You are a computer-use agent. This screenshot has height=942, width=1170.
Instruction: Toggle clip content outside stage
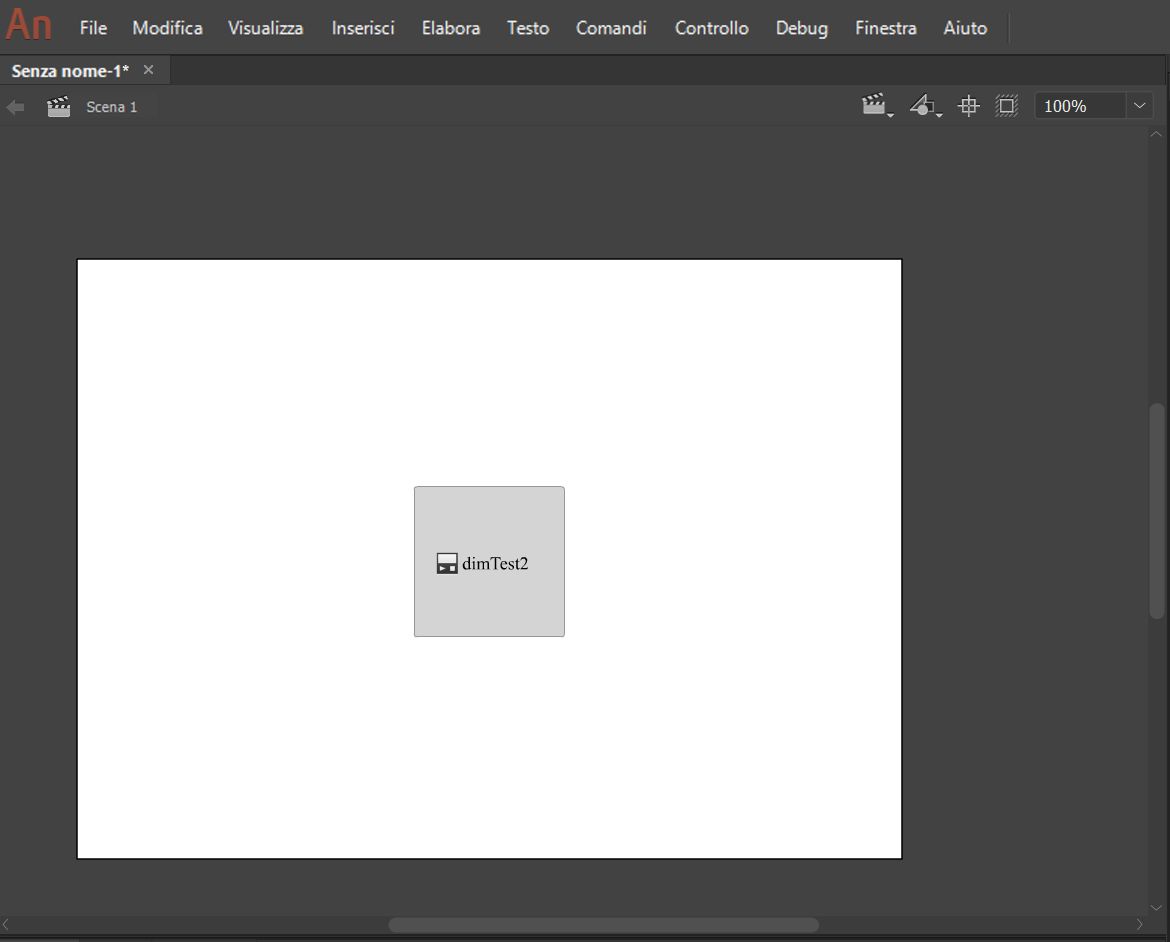pyautogui.click(x=1006, y=104)
